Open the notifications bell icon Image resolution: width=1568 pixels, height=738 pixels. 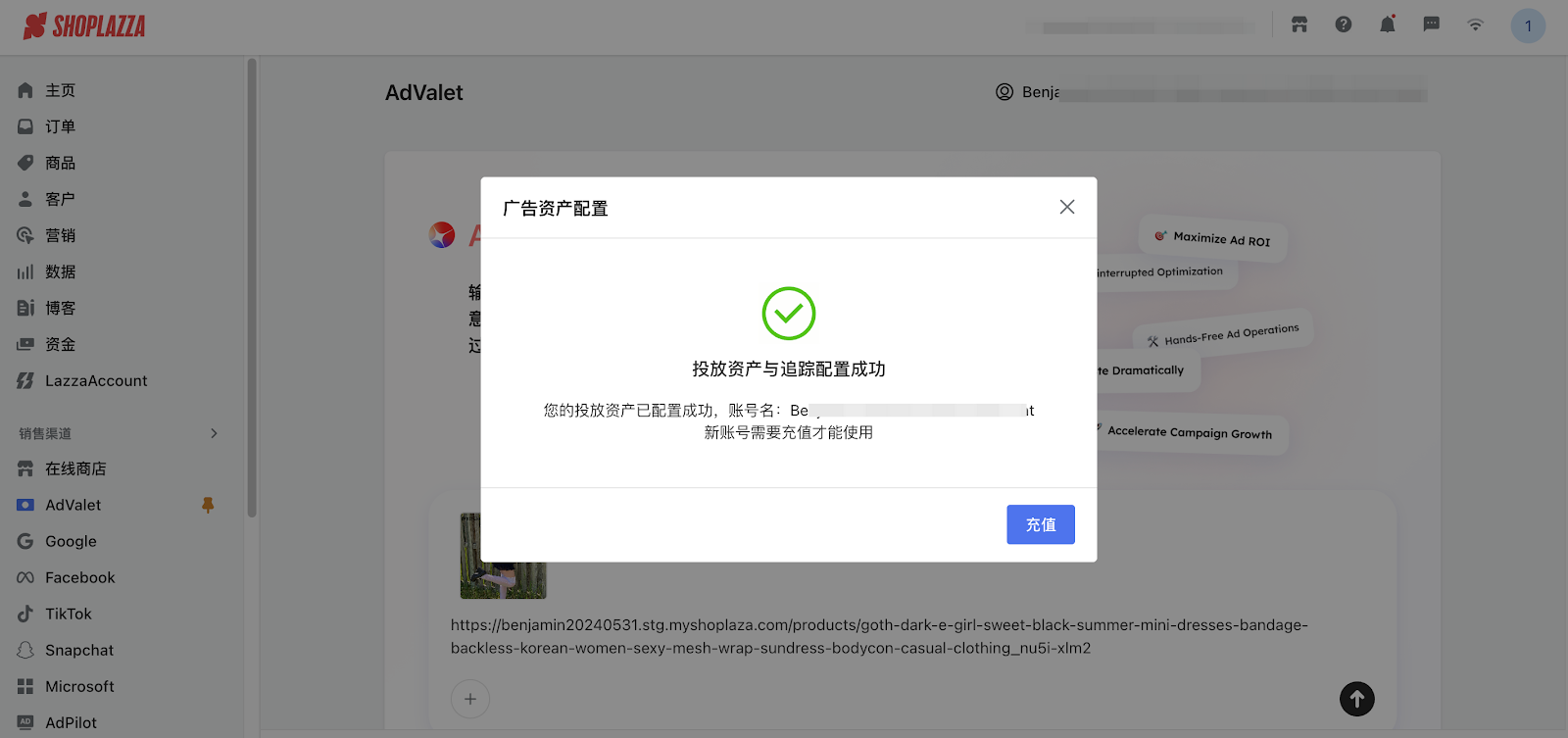coord(1387,25)
